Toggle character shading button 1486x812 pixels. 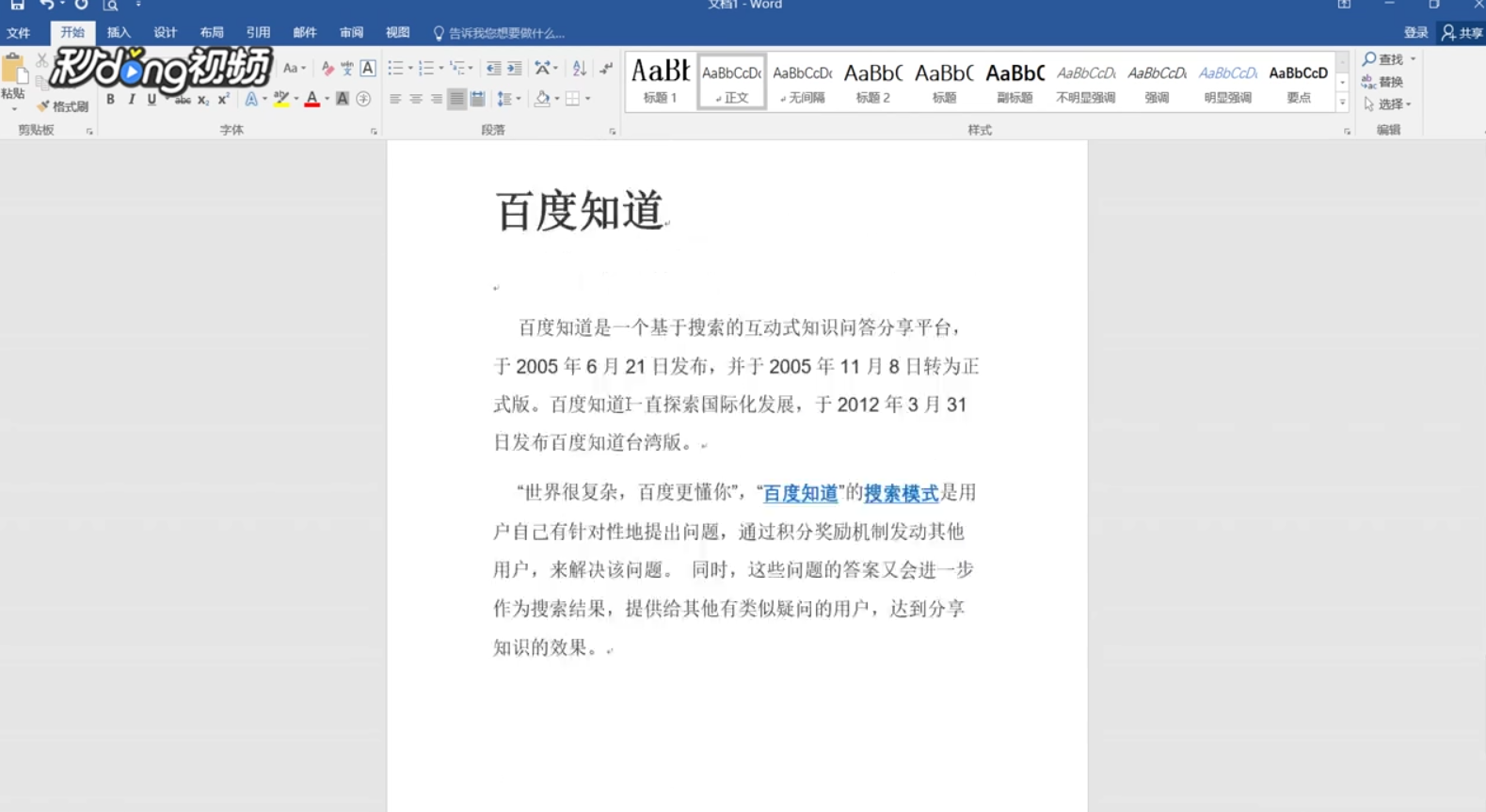coord(343,99)
